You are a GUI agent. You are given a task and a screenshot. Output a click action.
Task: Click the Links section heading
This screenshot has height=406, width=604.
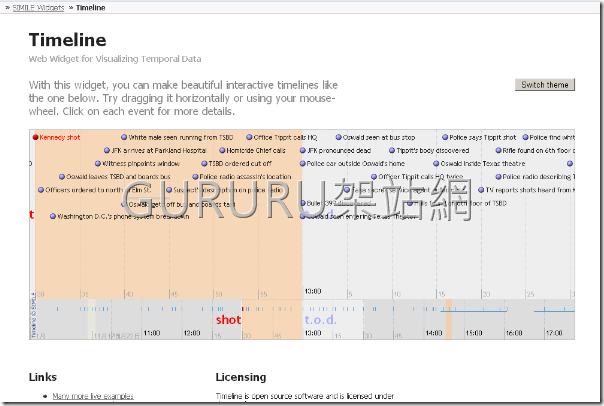point(43,377)
